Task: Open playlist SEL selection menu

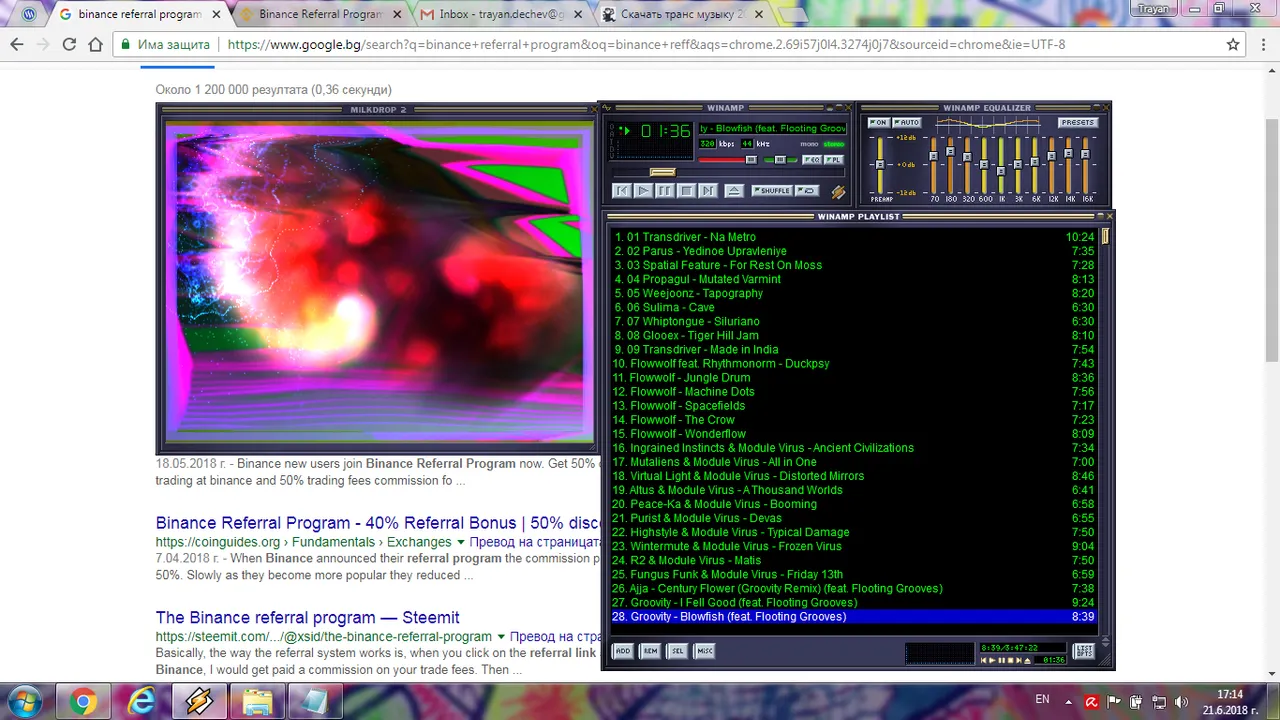Action: click(678, 651)
